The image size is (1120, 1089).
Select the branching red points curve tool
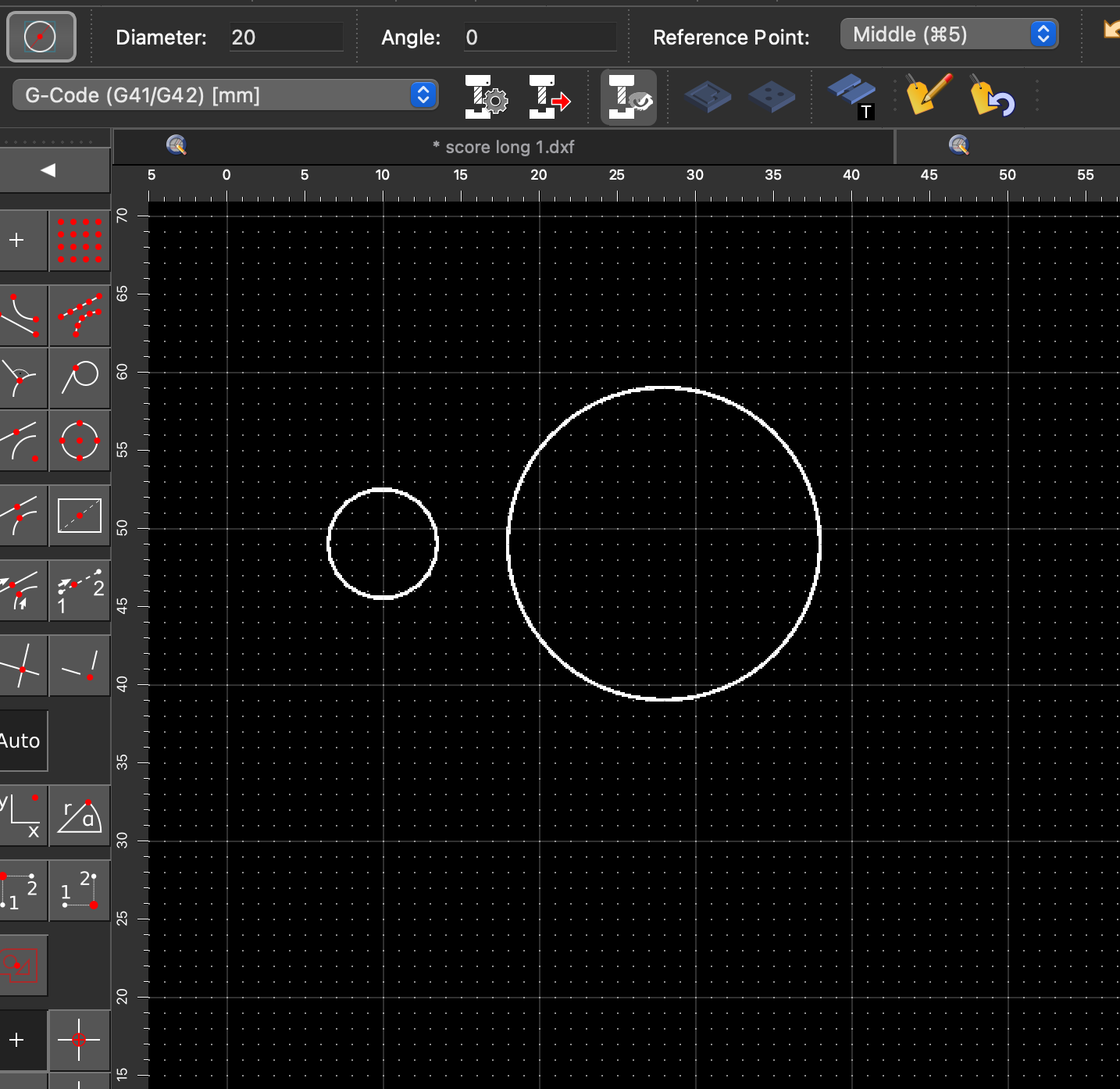pos(80,316)
